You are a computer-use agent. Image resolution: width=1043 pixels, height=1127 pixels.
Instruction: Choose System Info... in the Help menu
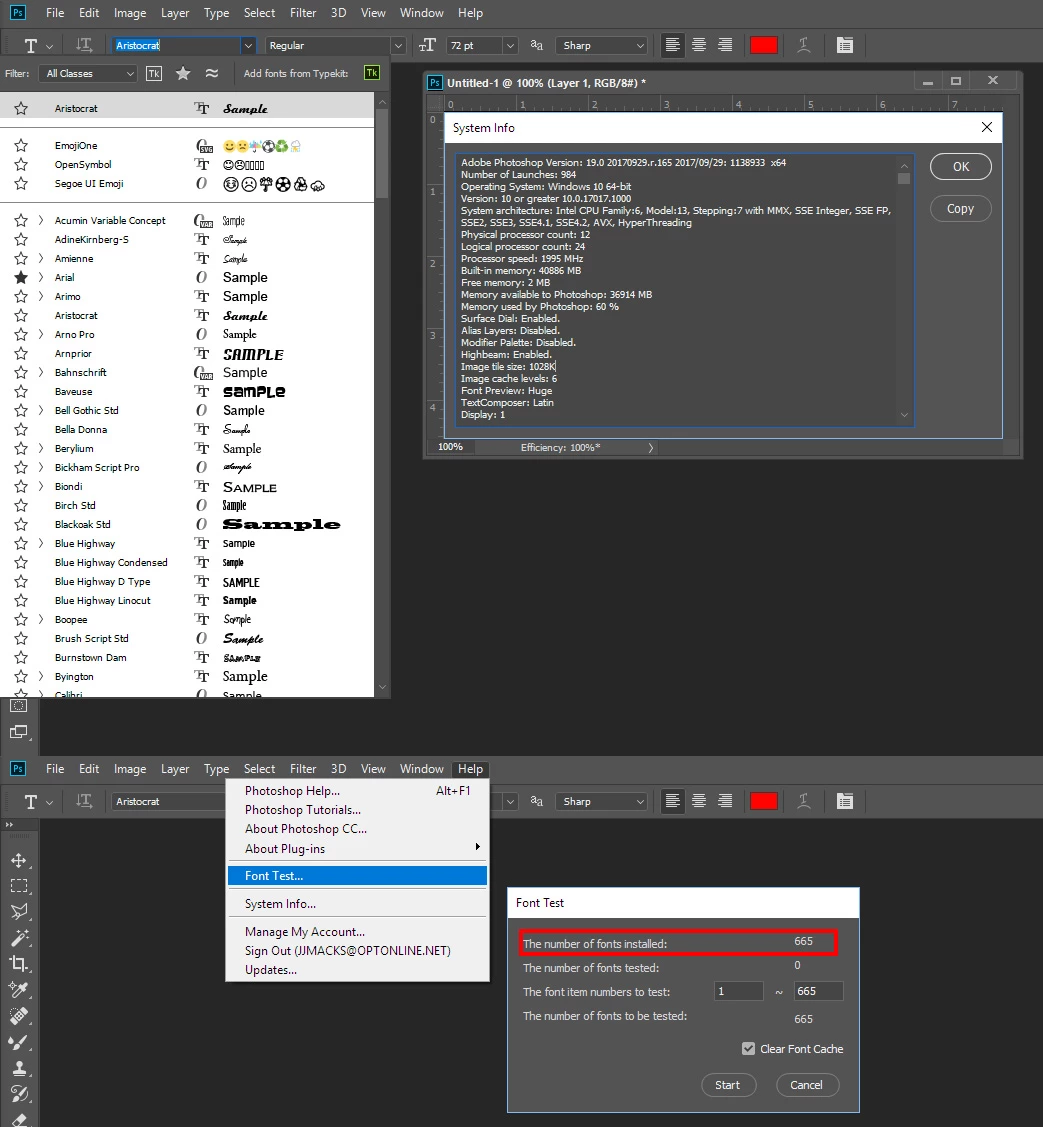[357, 904]
